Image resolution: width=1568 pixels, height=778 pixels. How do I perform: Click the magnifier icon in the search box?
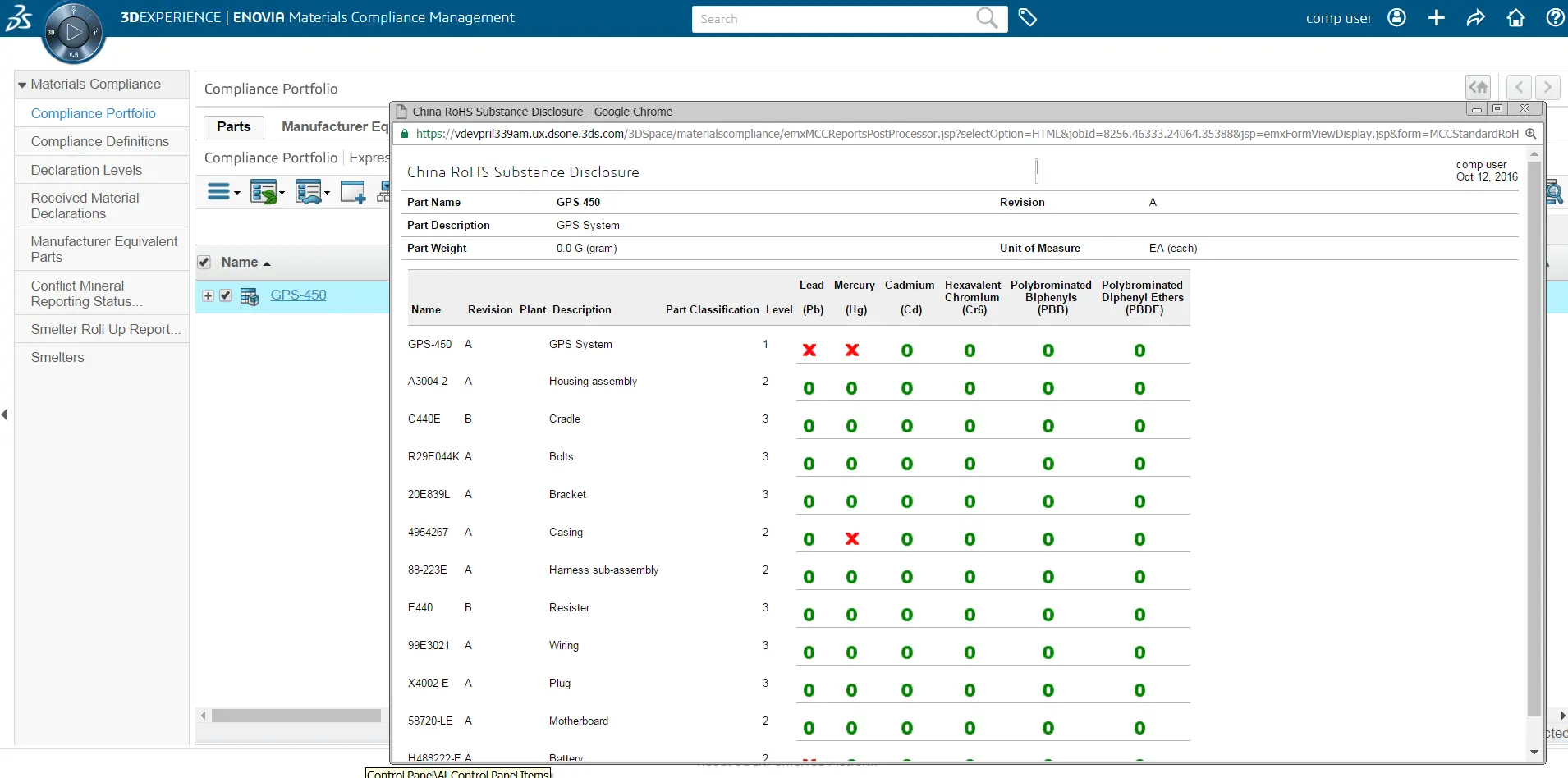coord(987,18)
